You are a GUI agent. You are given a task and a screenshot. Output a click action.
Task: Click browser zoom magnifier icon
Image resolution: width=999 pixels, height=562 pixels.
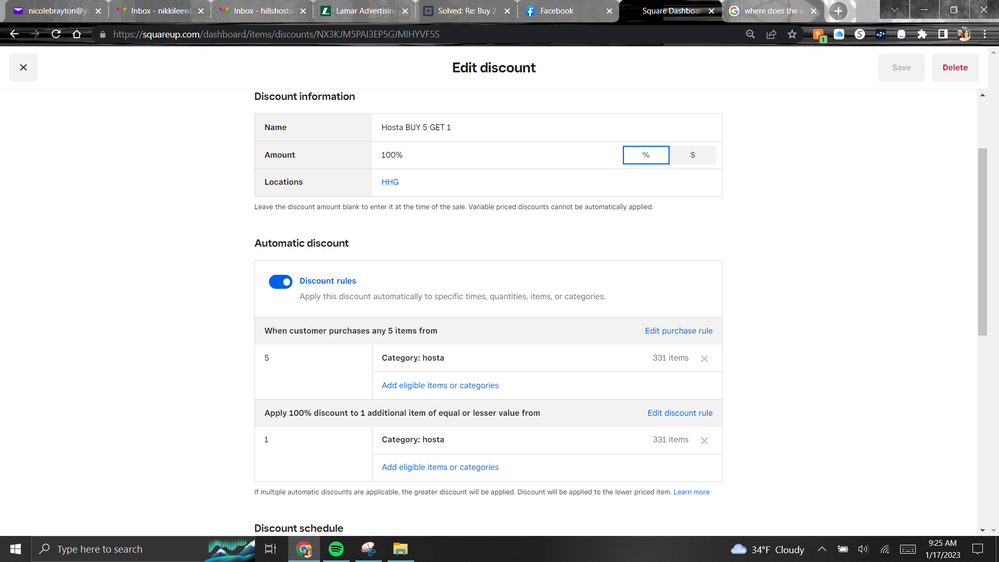click(750, 34)
